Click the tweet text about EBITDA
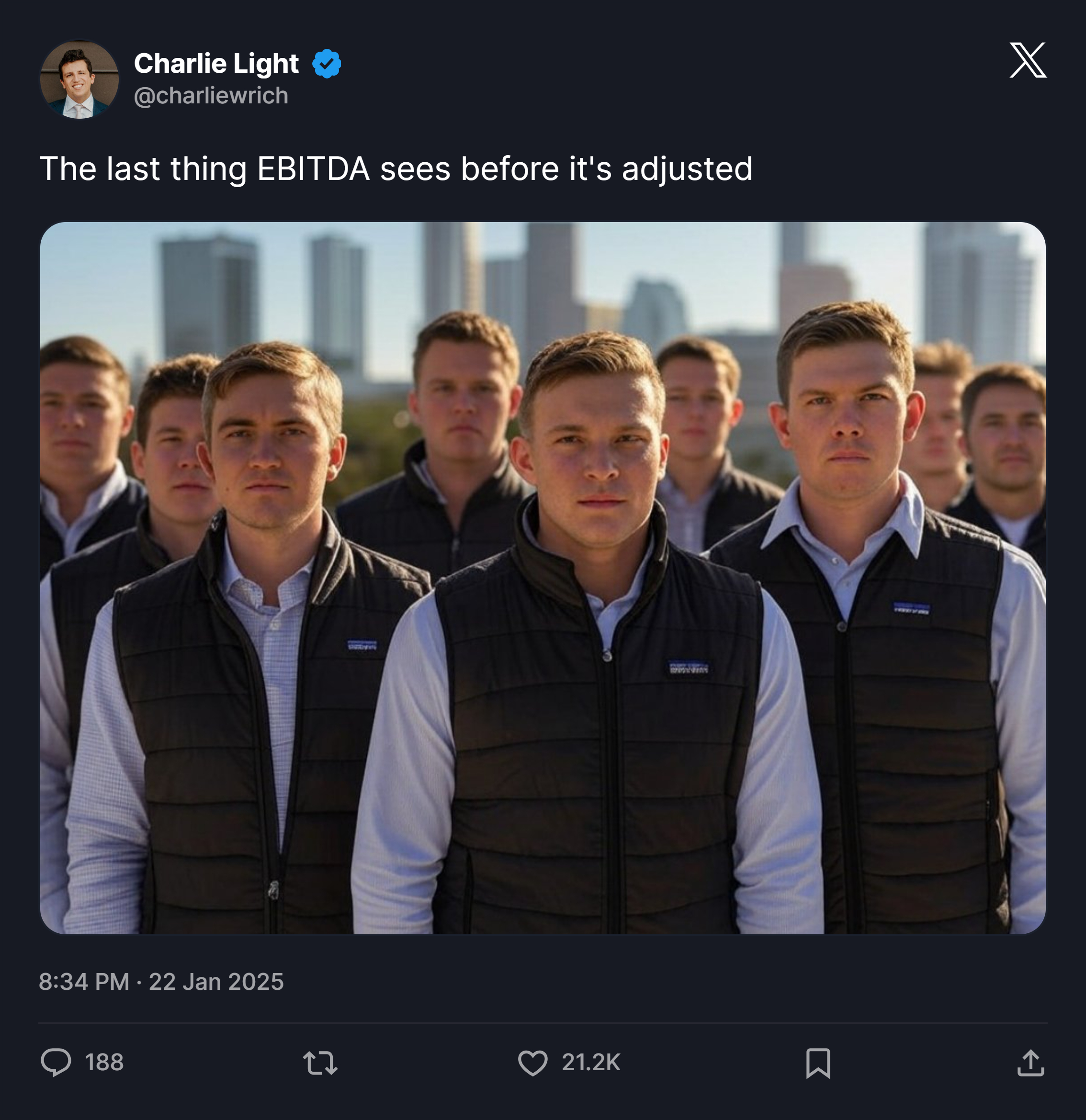This screenshot has width=1086, height=1120. coord(396,168)
